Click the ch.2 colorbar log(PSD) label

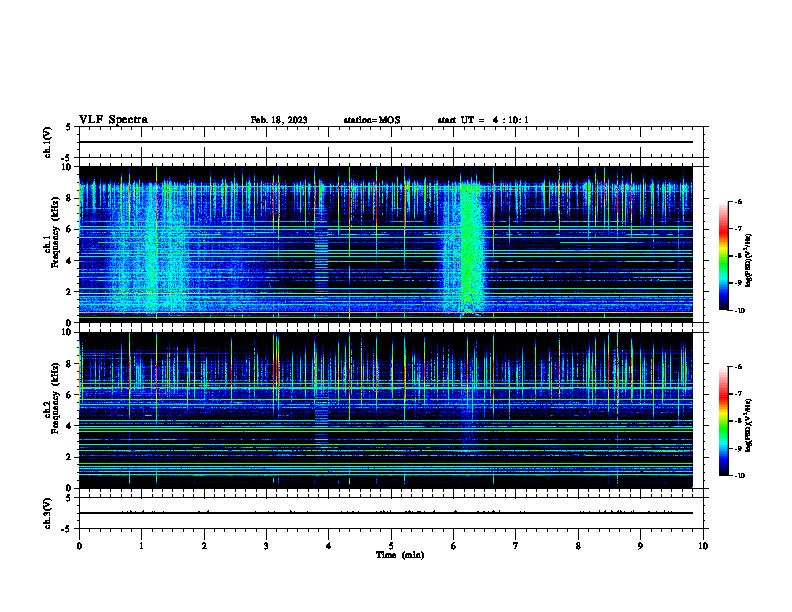coord(749,425)
